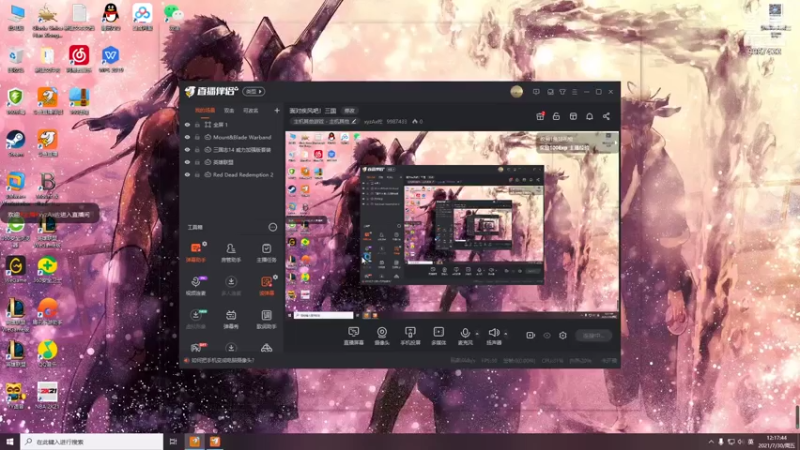The image size is (800, 450).
Task: Switch to the second scene tab
Action: point(229,110)
